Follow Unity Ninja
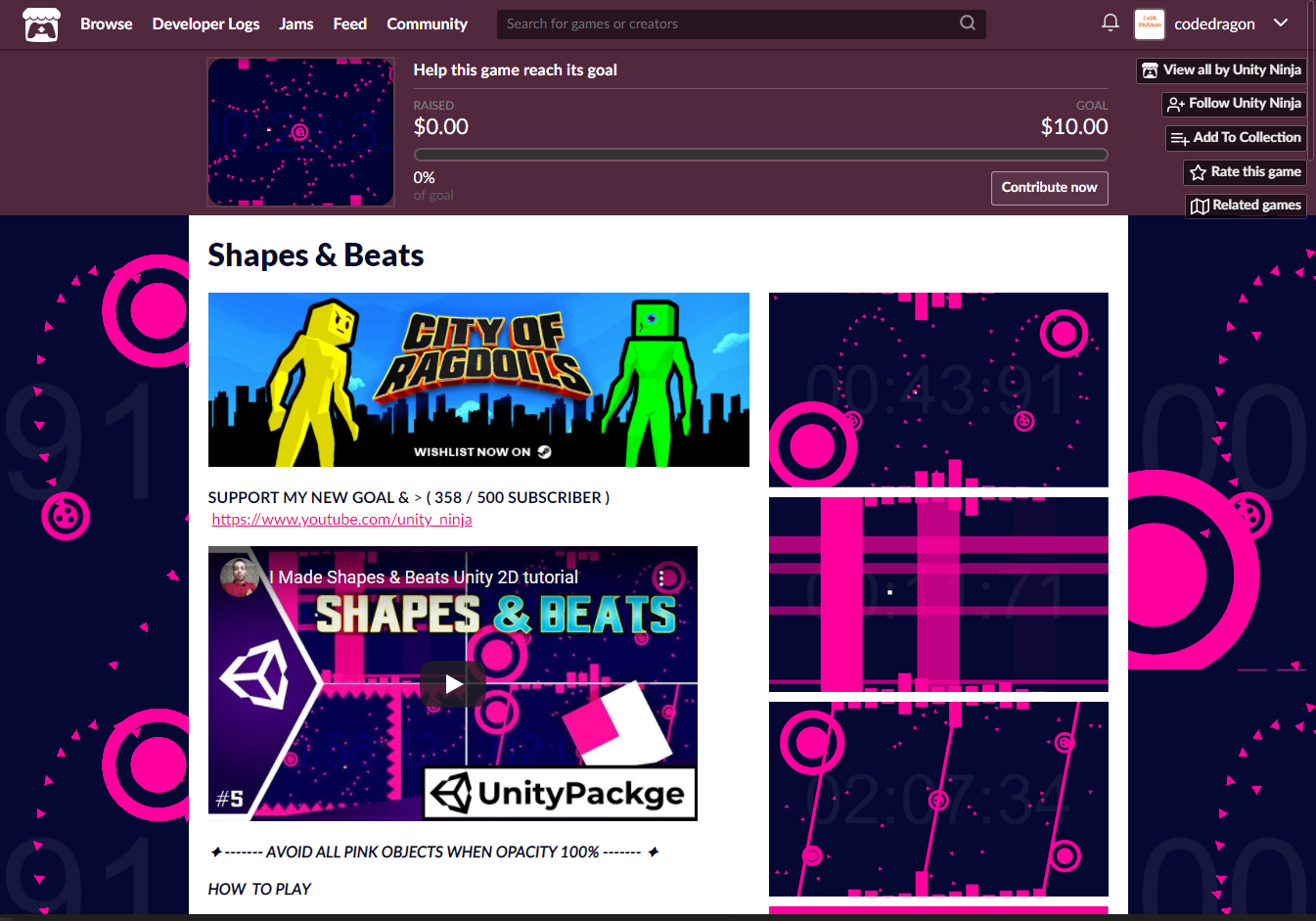 (1234, 104)
